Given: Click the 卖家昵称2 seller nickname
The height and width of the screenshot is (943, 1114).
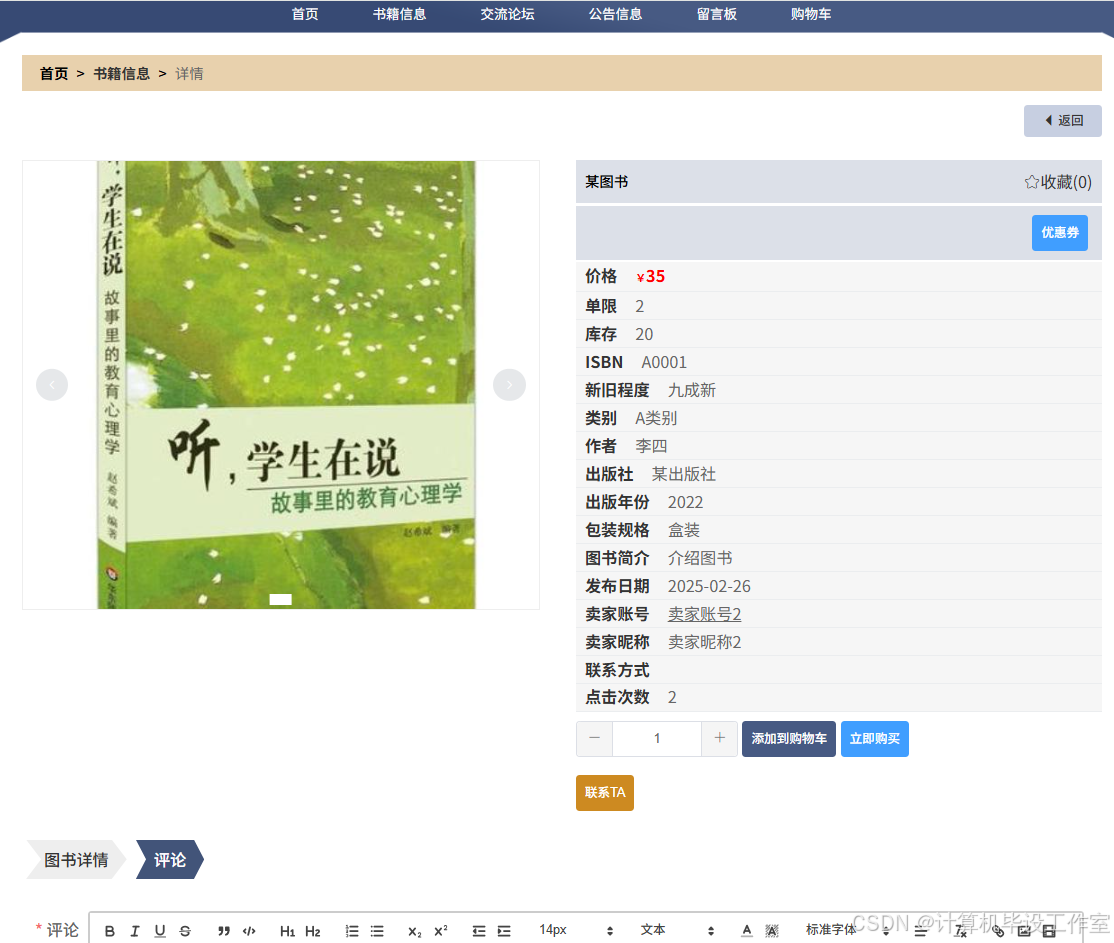Looking at the screenshot, I should [x=704, y=642].
